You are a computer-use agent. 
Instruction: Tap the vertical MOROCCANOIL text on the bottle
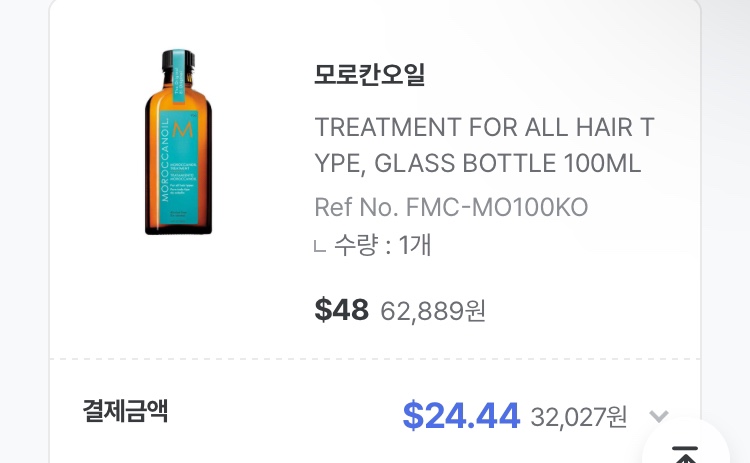pyautogui.click(x=165, y=161)
